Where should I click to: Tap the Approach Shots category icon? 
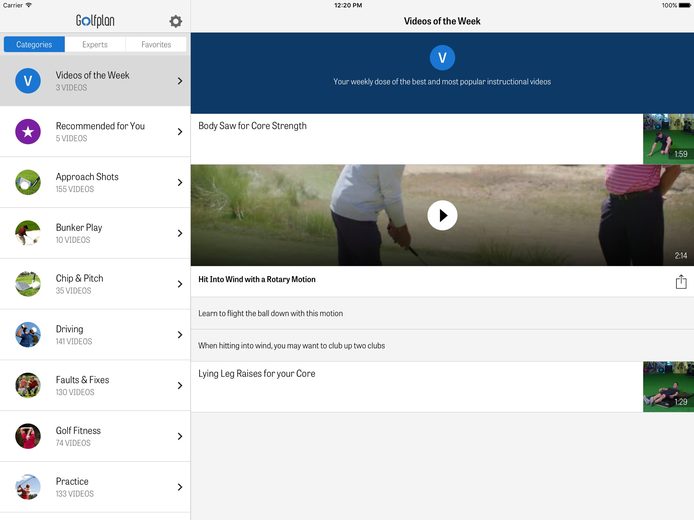point(28,182)
